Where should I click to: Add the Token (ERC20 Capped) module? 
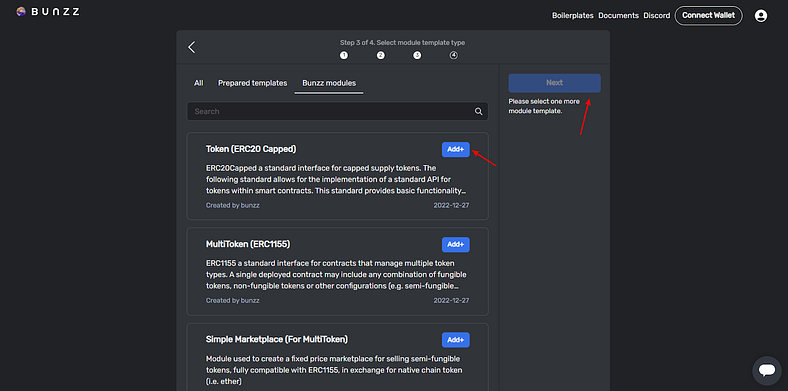pos(455,149)
